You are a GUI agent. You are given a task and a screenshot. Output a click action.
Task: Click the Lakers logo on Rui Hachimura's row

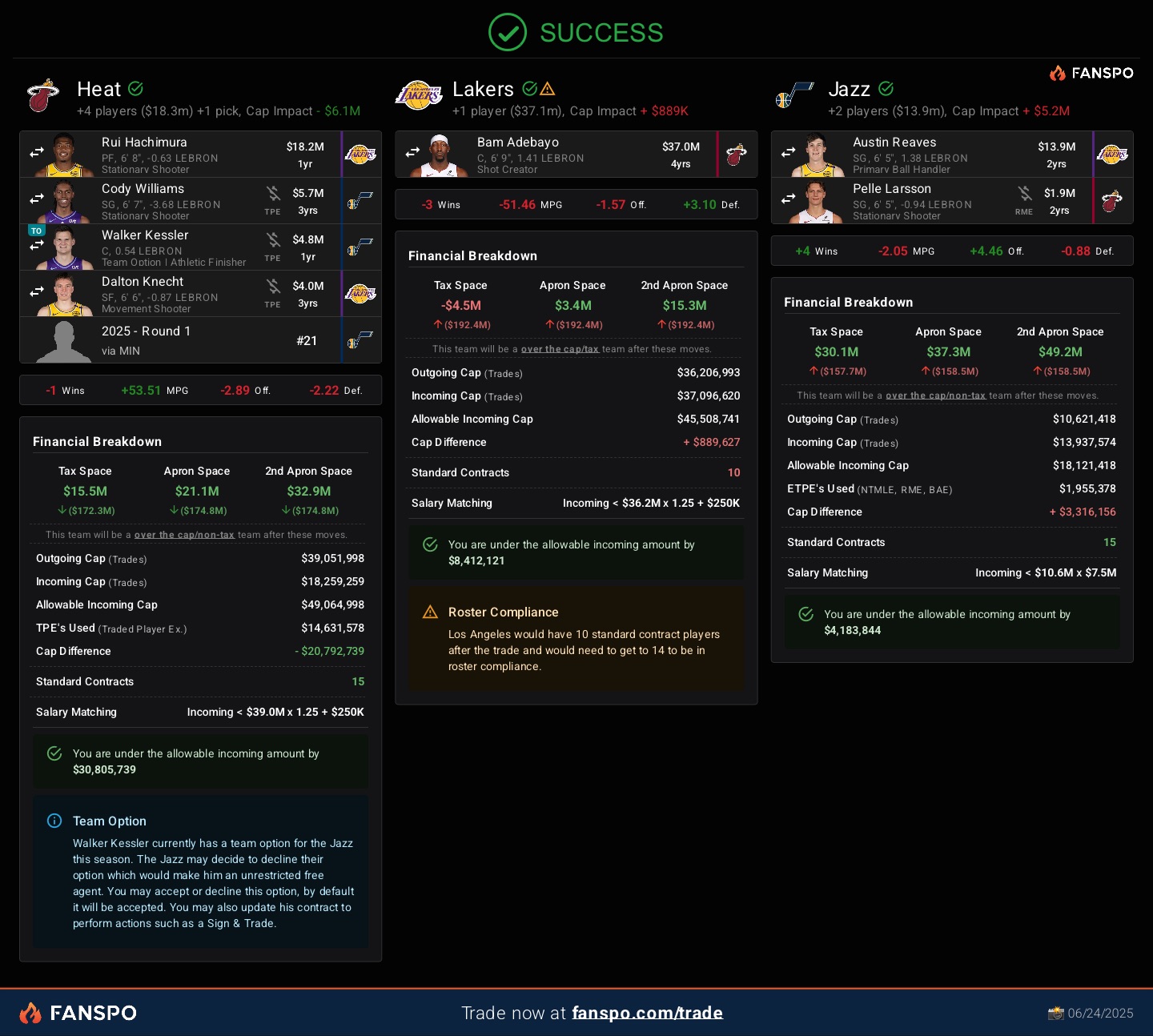coord(360,154)
